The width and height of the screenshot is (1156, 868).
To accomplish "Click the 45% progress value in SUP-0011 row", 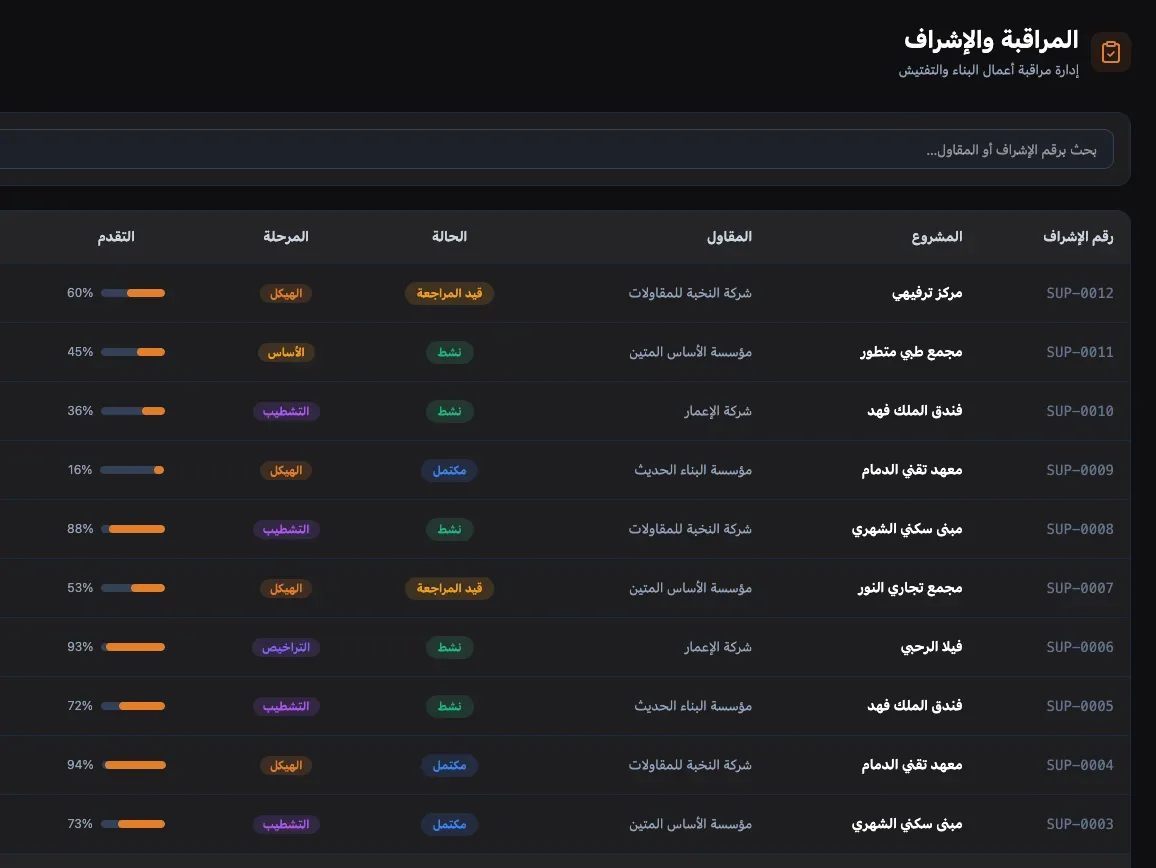I will tap(80, 353).
